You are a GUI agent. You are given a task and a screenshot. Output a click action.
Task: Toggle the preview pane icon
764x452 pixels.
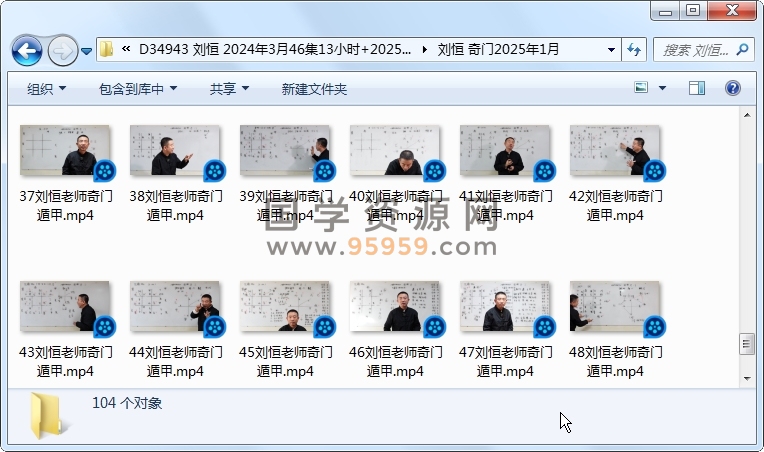[x=698, y=89]
